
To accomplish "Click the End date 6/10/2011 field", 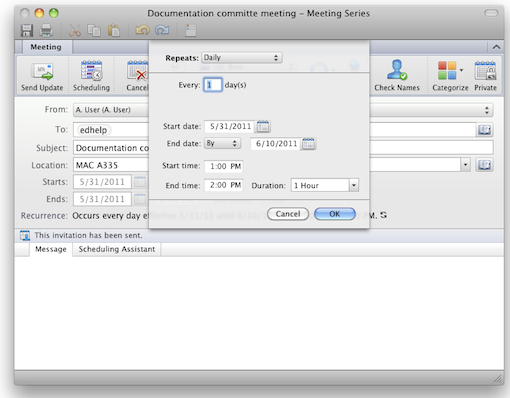I will [x=276, y=144].
